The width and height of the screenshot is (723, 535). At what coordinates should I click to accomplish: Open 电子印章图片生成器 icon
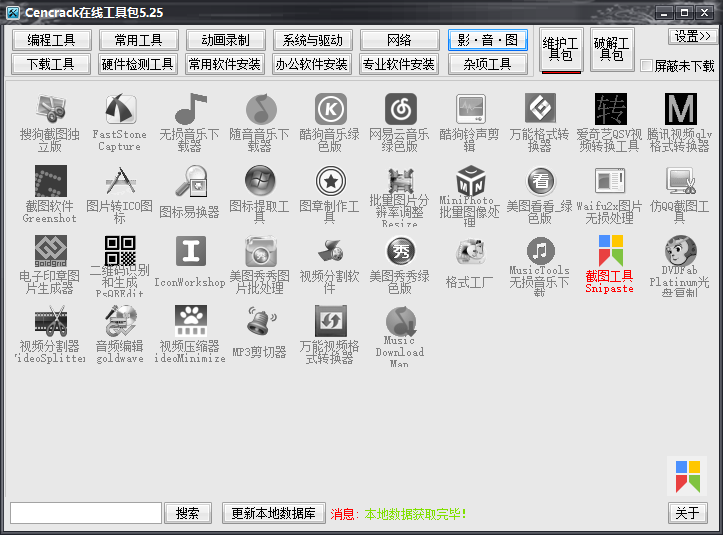tap(50, 251)
